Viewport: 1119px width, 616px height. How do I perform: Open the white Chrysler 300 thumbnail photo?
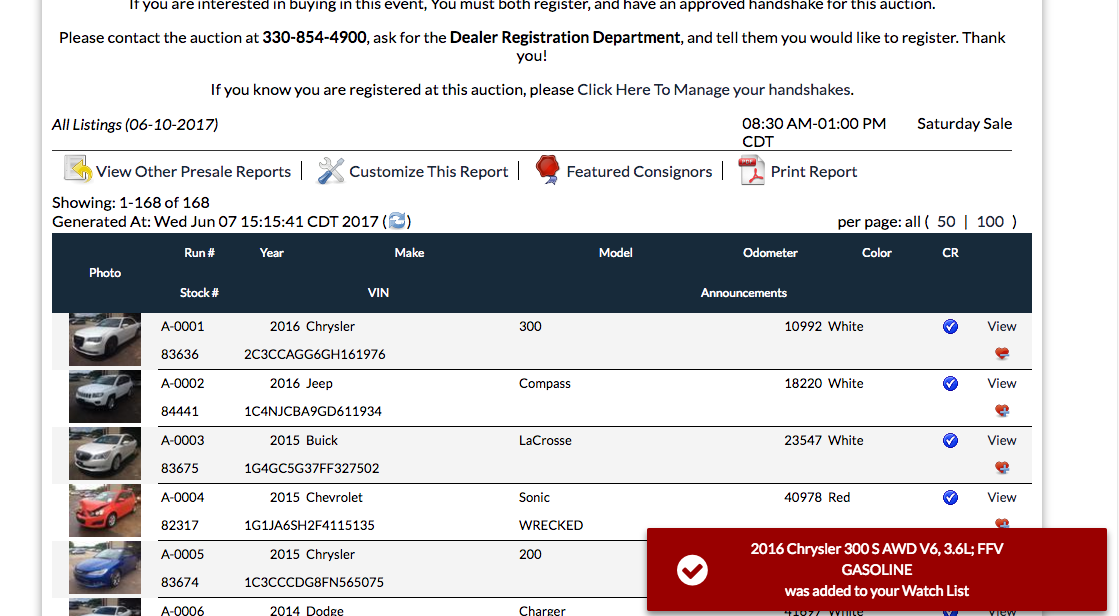point(105,340)
